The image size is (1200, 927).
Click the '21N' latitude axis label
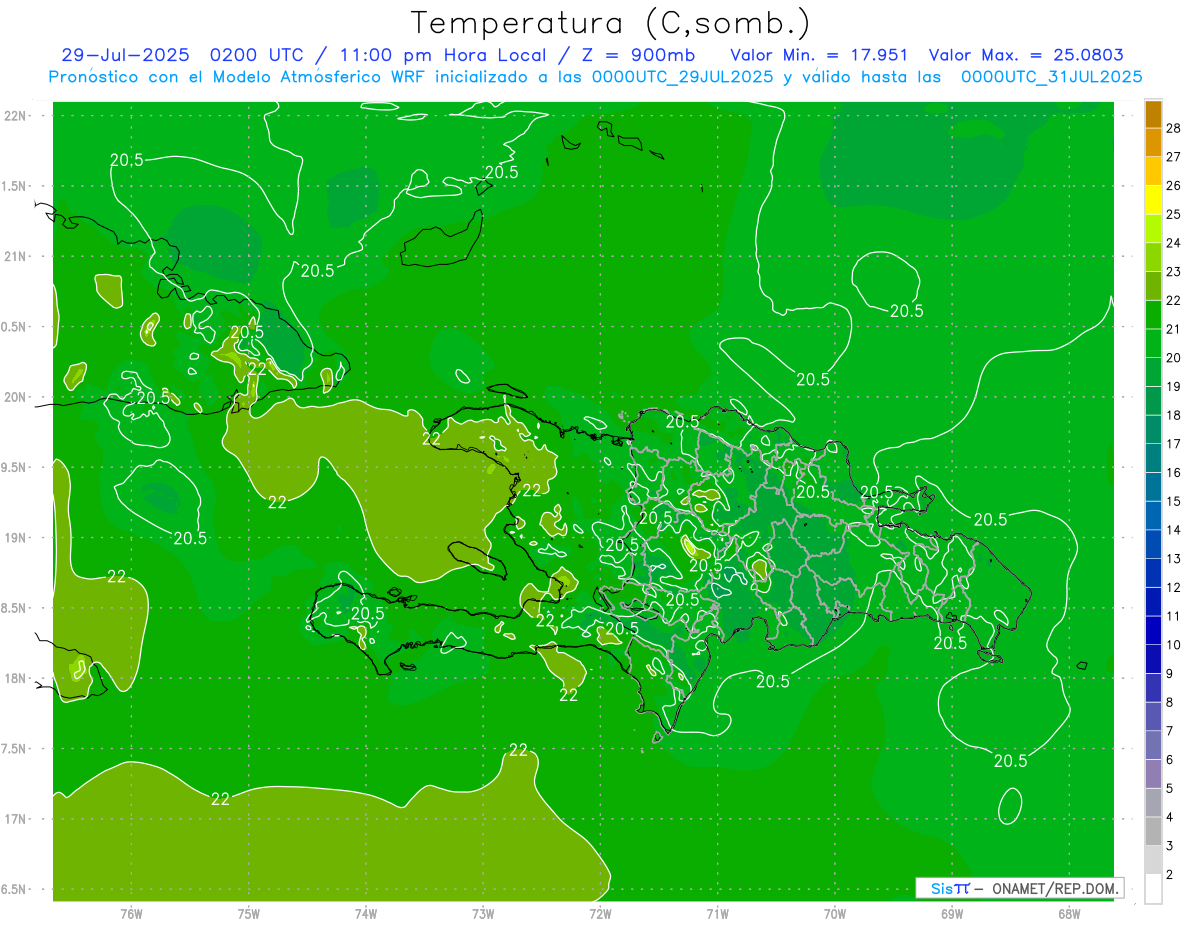point(16,256)
